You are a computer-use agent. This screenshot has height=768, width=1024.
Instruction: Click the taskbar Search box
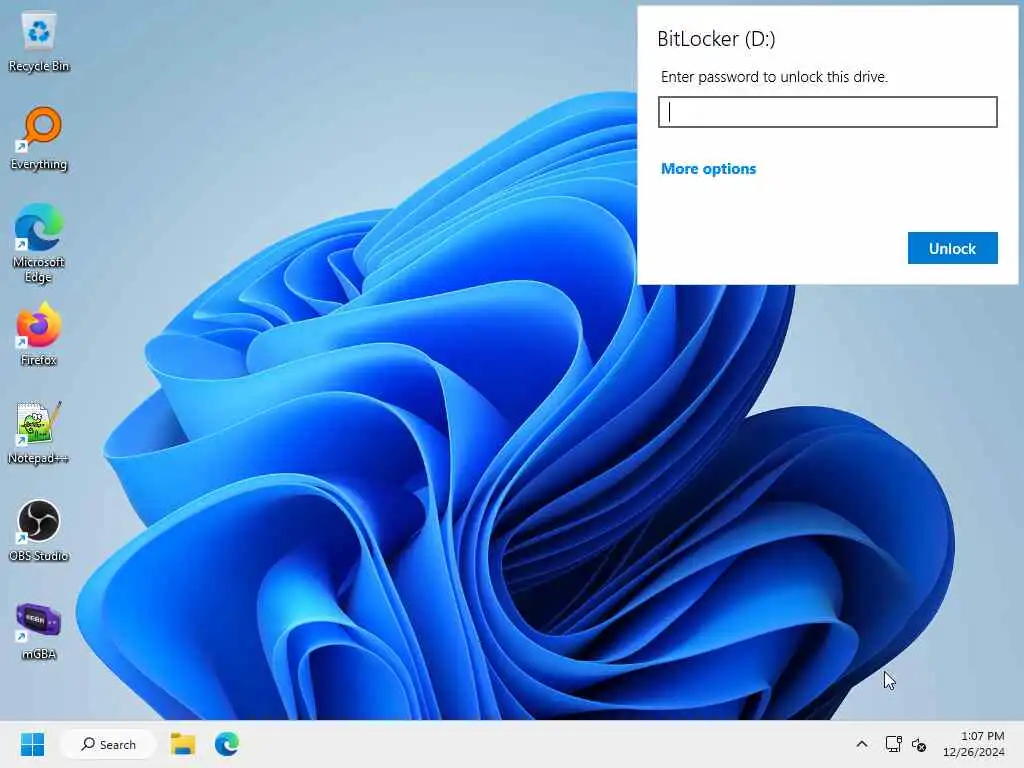coord(108,744)
